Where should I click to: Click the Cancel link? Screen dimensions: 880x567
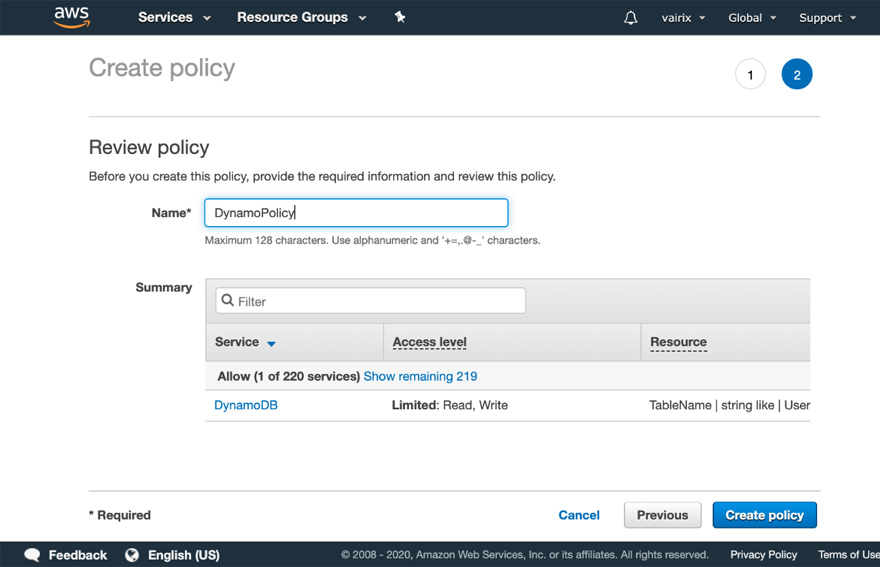pos(579,515)
